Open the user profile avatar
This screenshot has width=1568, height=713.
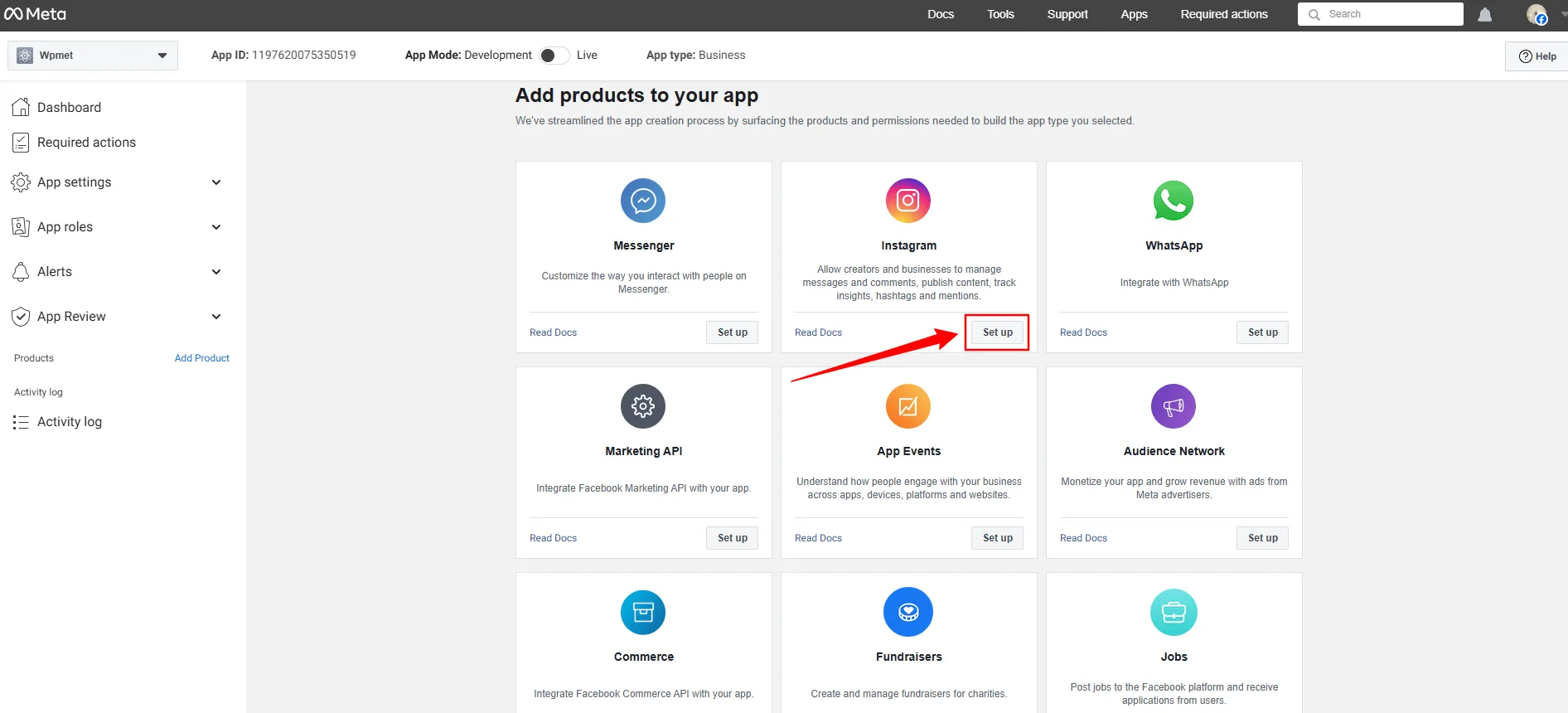pyautogui.click(x=1537, y=14)
